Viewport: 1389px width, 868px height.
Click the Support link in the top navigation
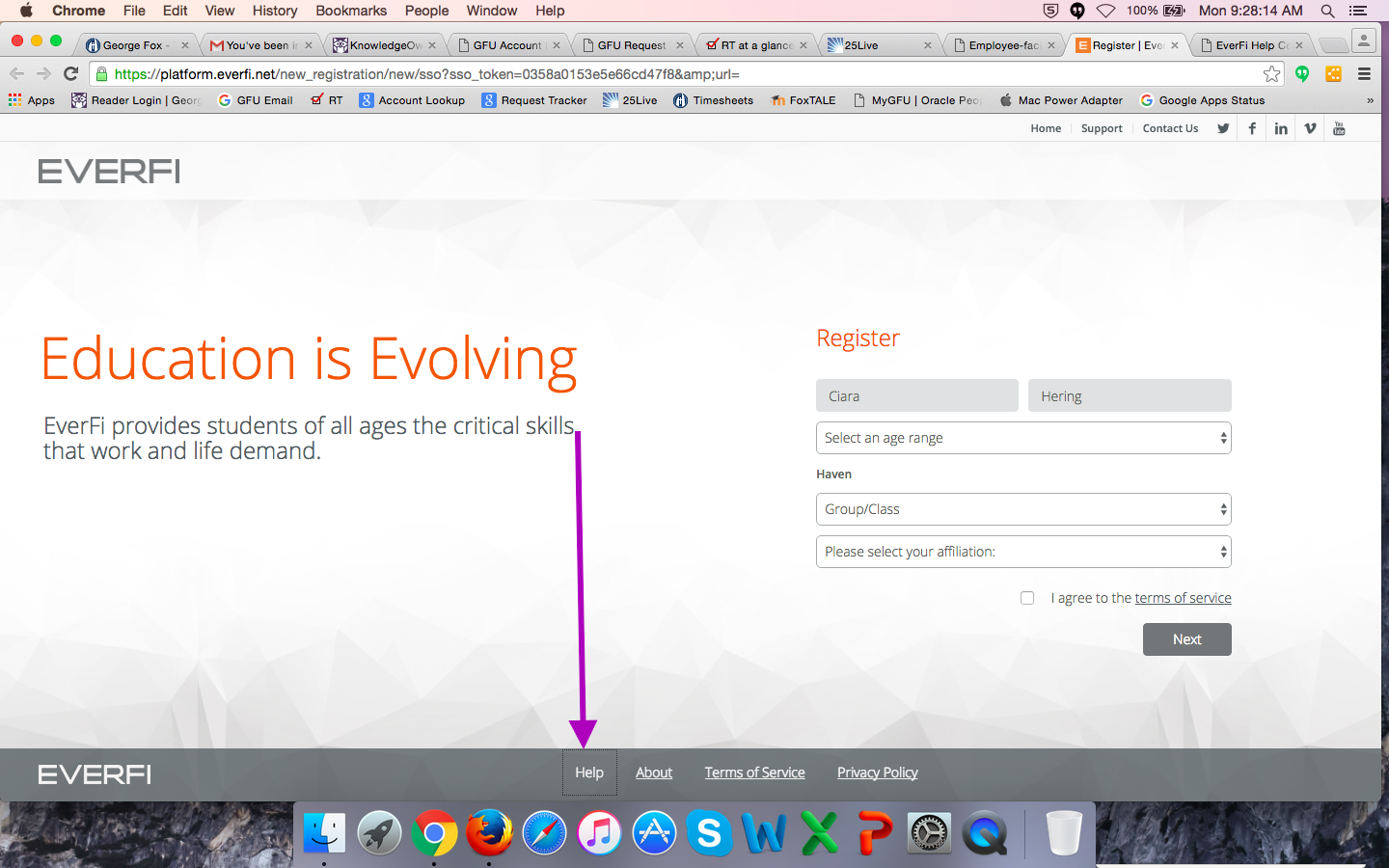(1102, 128)
